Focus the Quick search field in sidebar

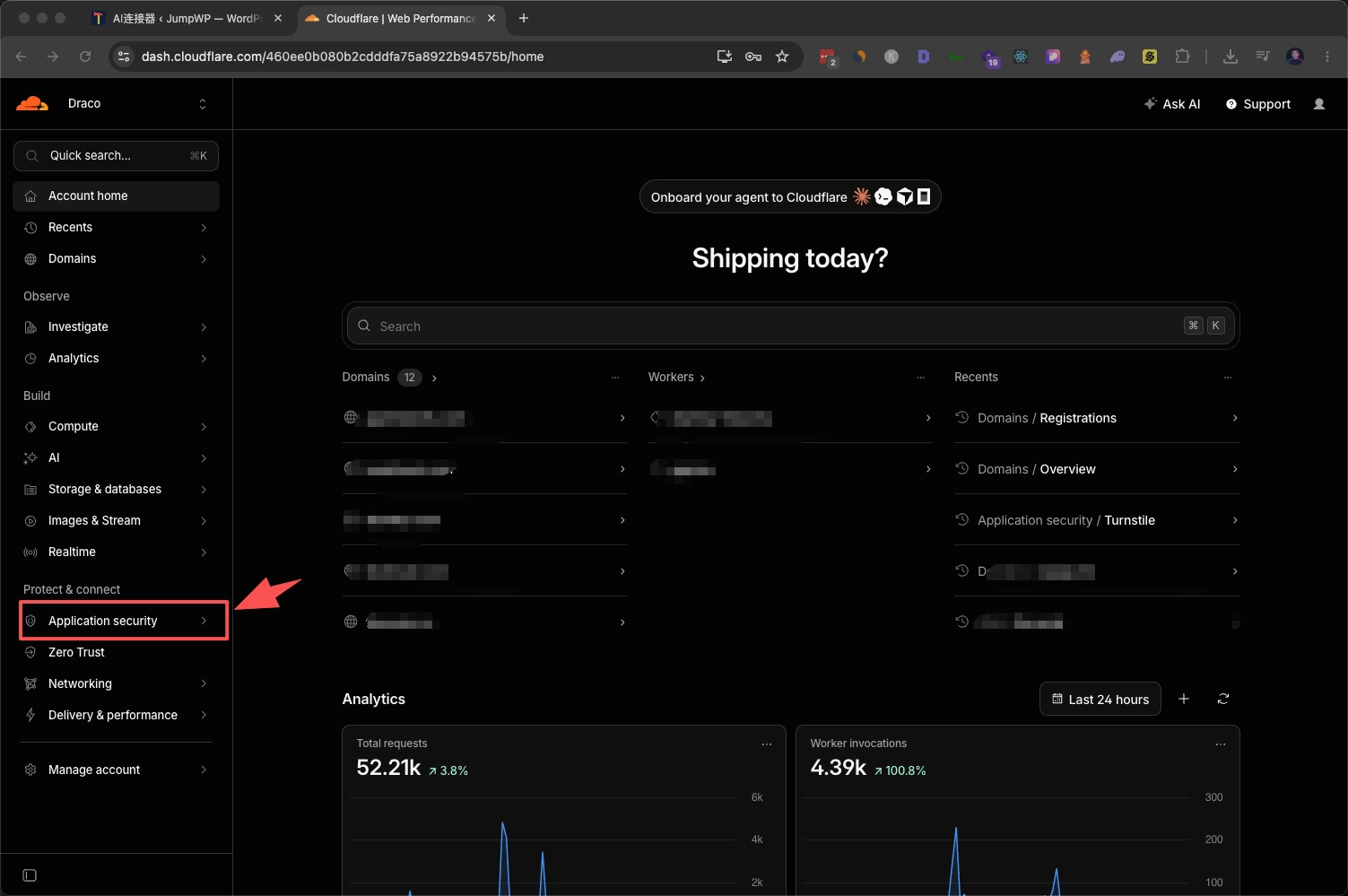click(x=116, y=155)
